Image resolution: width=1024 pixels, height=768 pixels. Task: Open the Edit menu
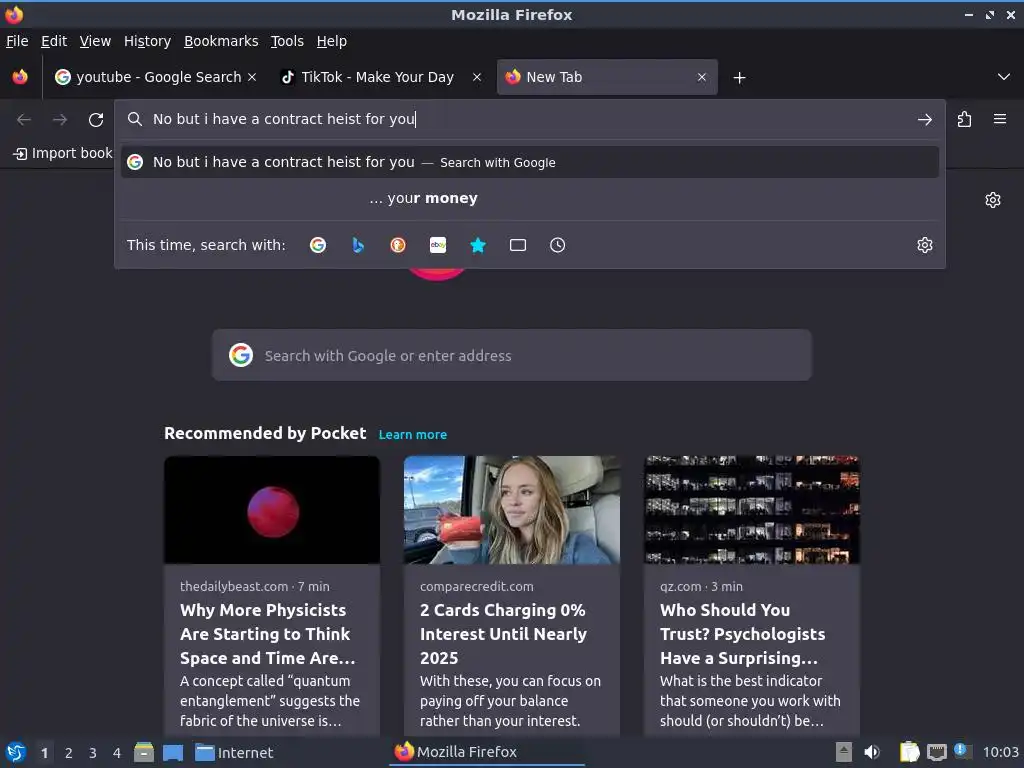tap(54, 41)
